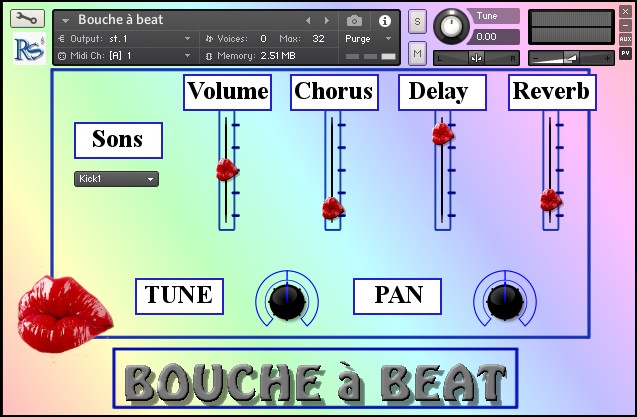Toggle the PV button
Viewport: 637px width, 417px height.
pyautogui.click(x=625, y=53)
